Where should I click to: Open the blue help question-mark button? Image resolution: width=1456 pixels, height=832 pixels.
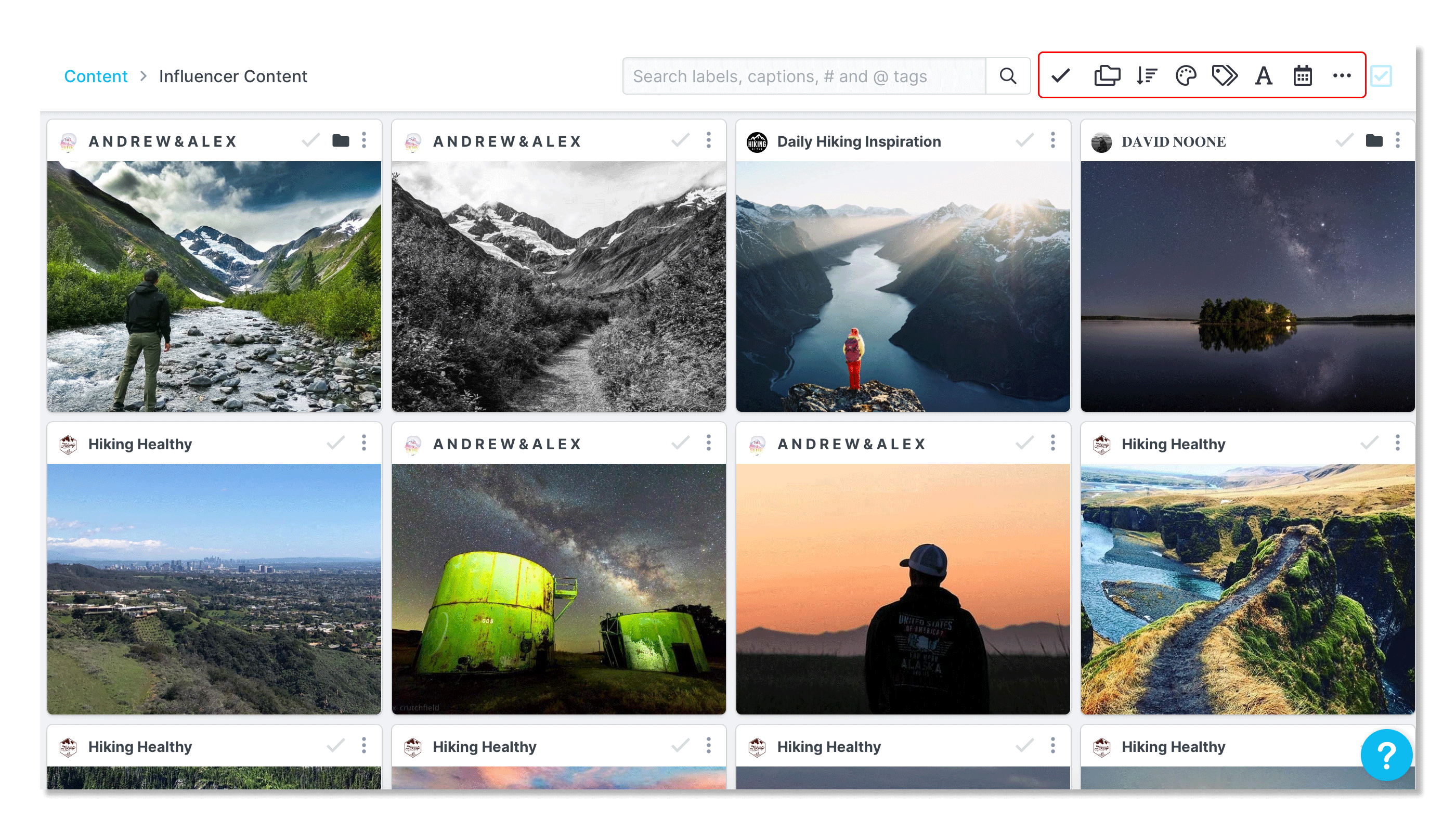(x=1386, y=755)
